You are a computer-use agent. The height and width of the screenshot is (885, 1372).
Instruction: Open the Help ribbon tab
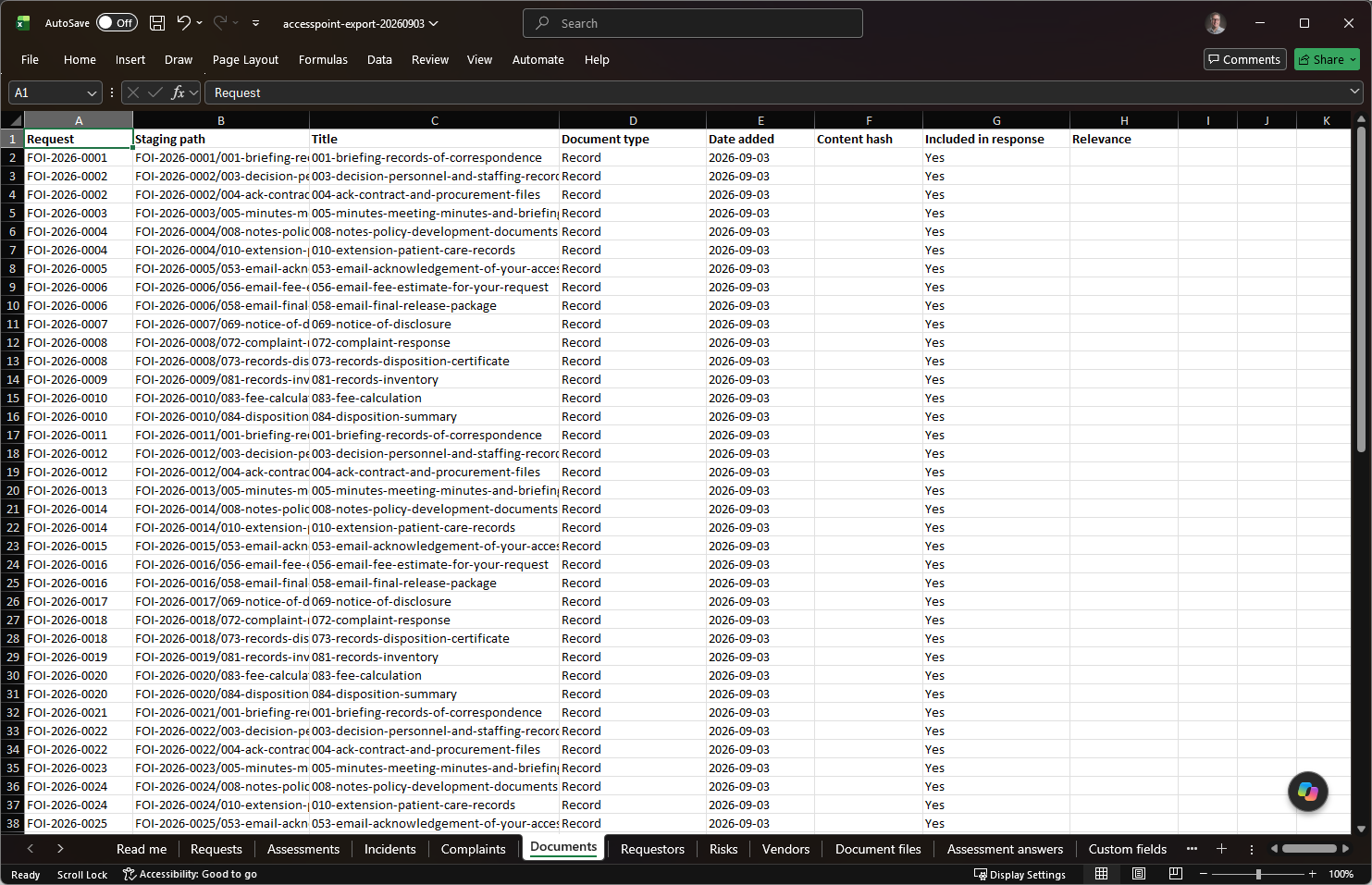coord(597,59)
